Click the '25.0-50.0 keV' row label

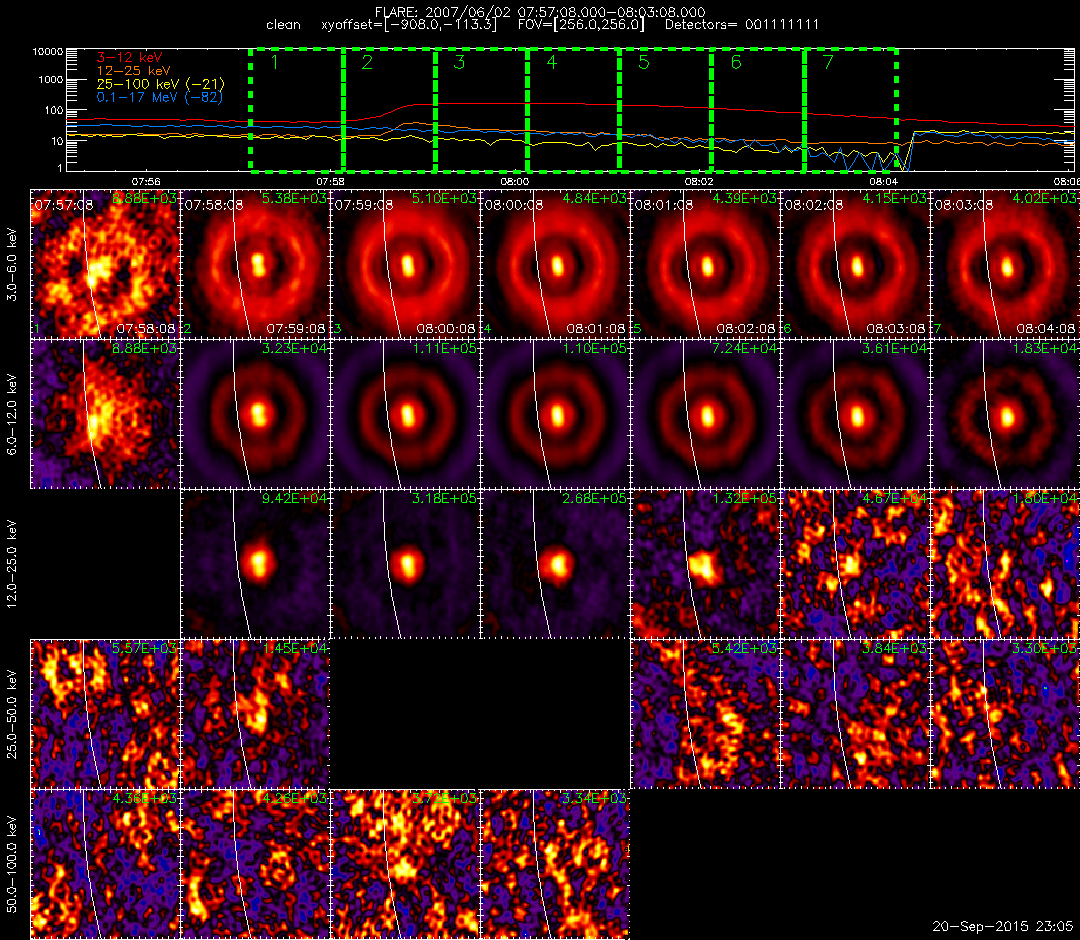click(12, 714)
